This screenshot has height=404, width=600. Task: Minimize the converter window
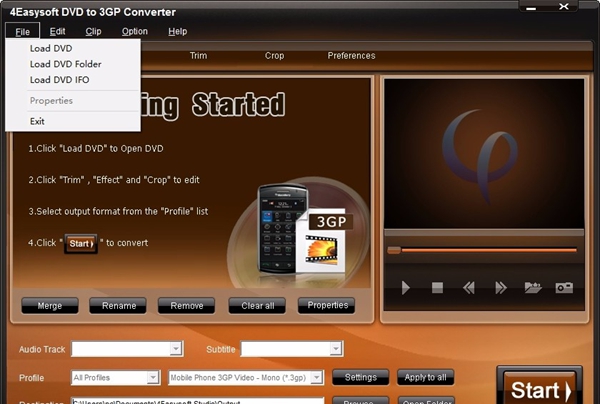[x=531, y=7]
